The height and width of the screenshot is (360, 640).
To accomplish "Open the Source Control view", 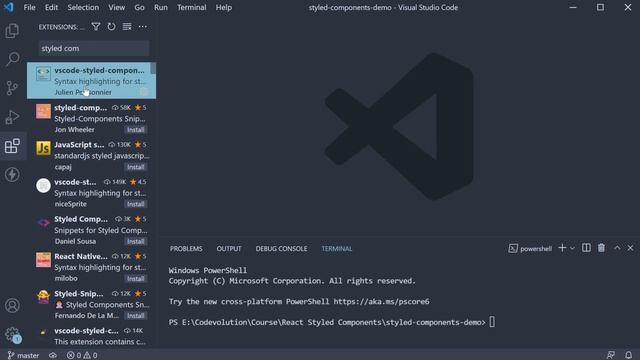I will [12, 88].
